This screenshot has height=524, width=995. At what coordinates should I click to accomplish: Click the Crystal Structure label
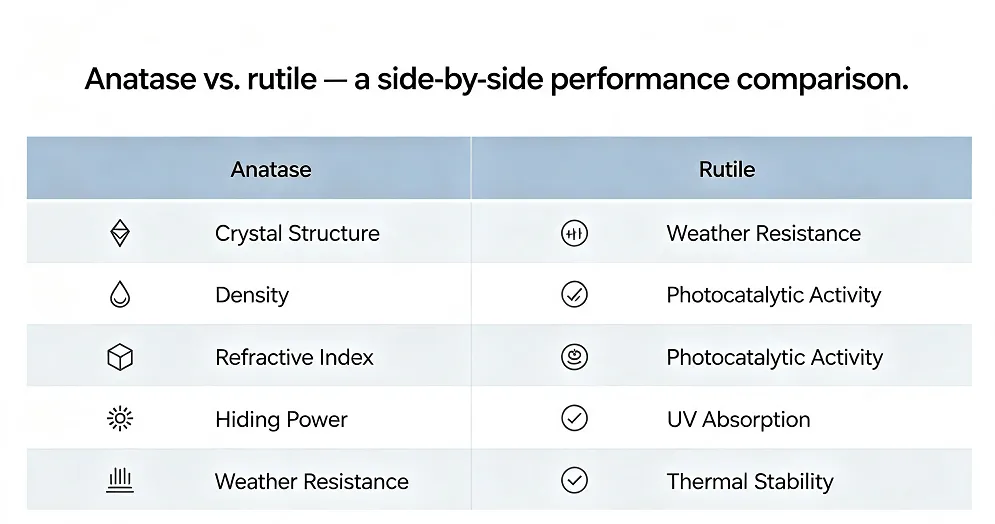(x=297, y=233)
